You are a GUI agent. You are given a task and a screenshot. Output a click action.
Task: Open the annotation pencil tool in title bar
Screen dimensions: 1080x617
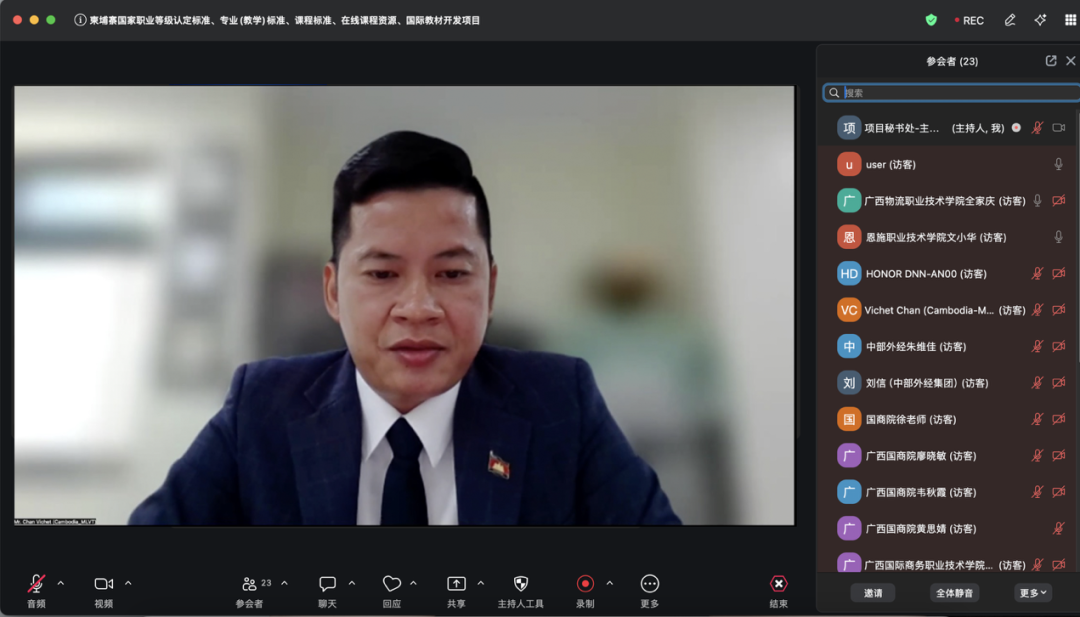pos(1010,20)
